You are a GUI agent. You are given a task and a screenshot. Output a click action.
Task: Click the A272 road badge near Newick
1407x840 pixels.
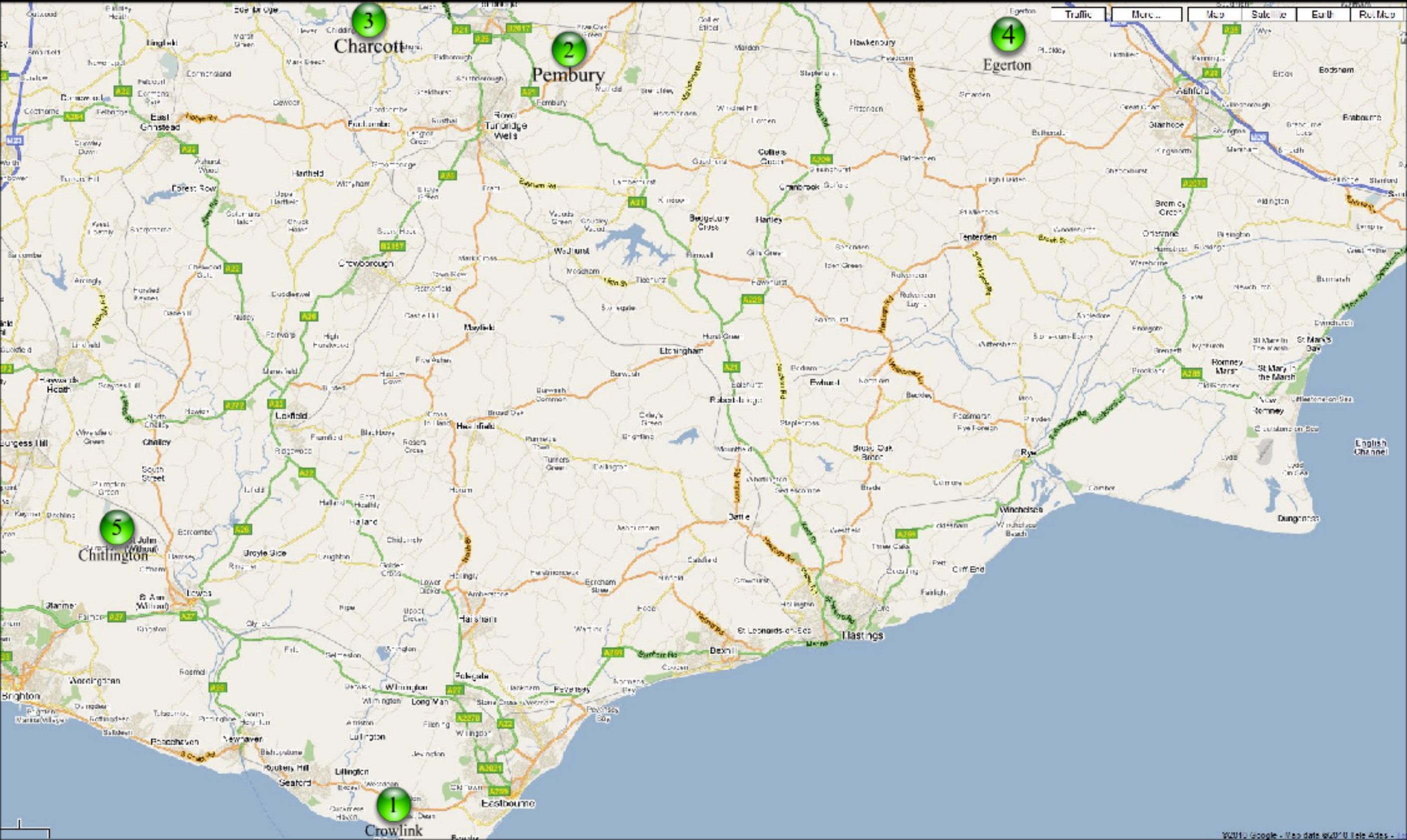coord(234,406)
